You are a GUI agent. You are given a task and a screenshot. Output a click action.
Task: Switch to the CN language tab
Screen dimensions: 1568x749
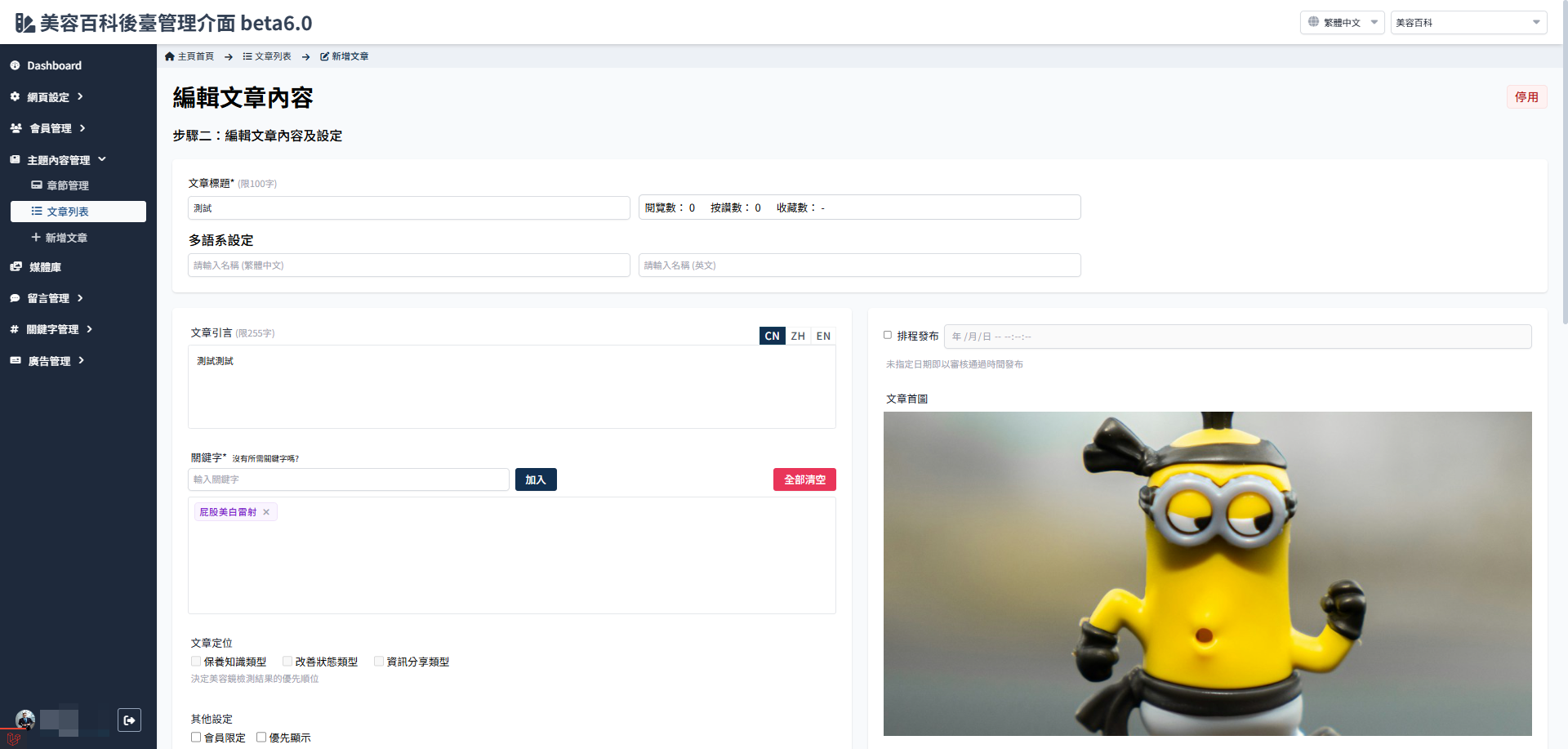click(772, 336)
